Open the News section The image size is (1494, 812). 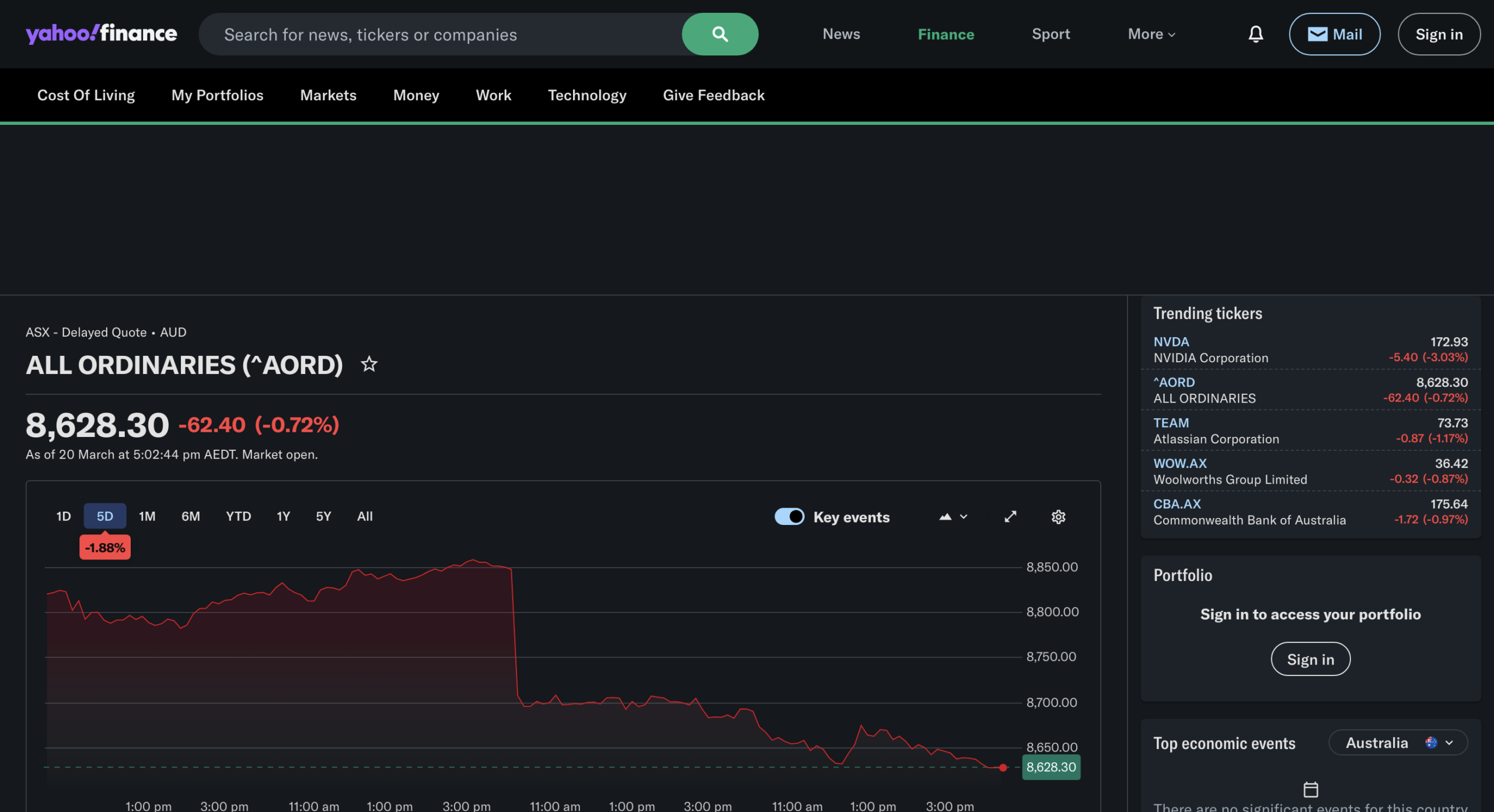click(x=841, y=34)
